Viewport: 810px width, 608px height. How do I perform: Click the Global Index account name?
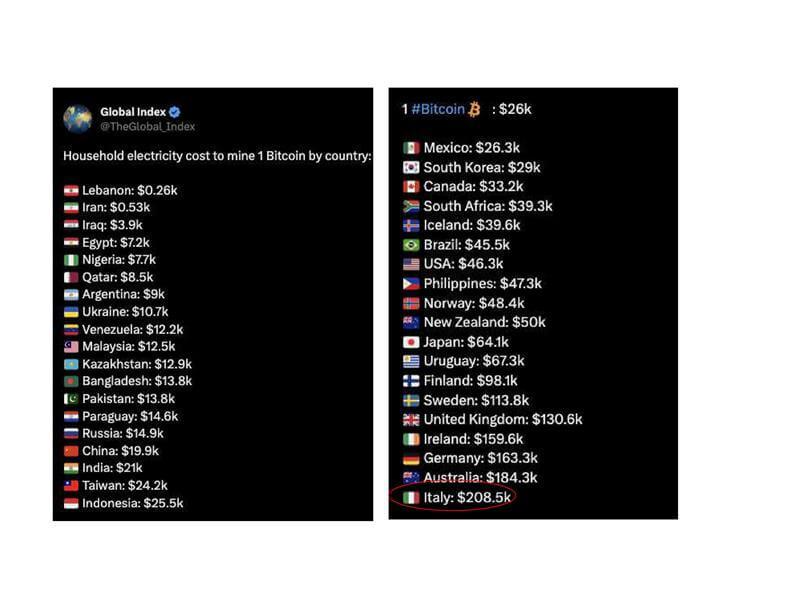[133, 112]
